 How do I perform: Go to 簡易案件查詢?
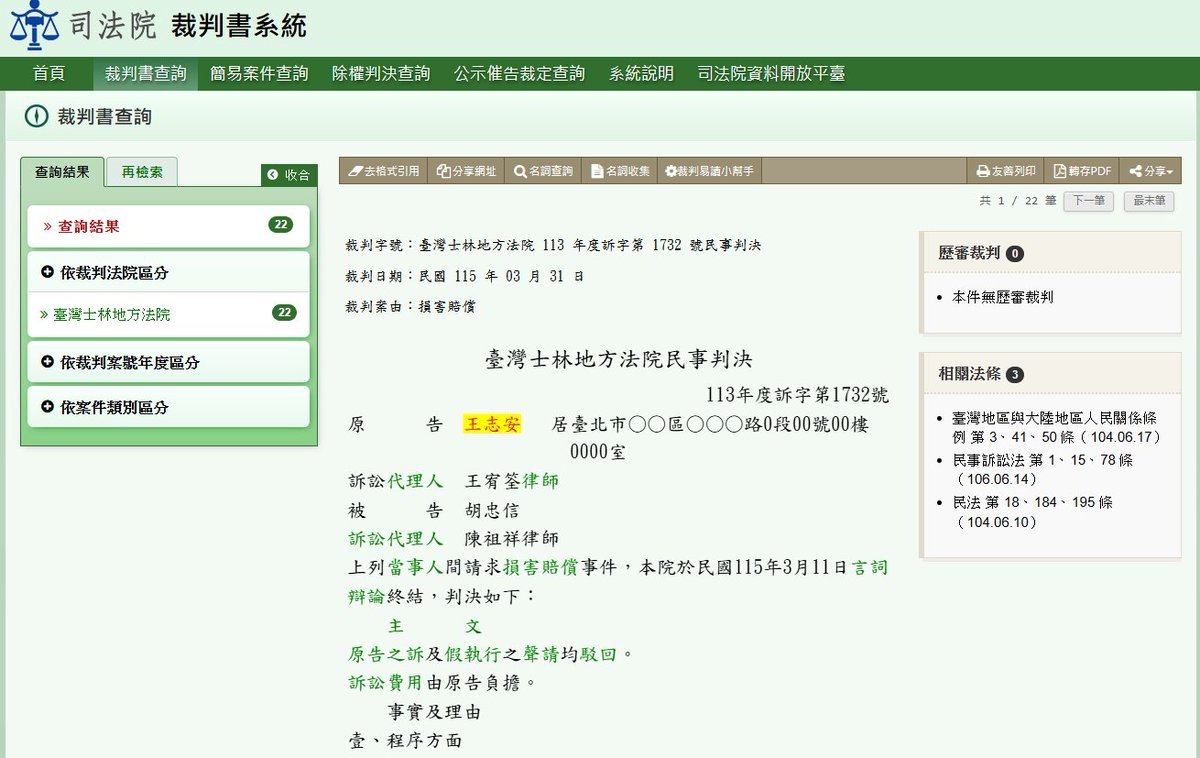(x=259, y=74)
